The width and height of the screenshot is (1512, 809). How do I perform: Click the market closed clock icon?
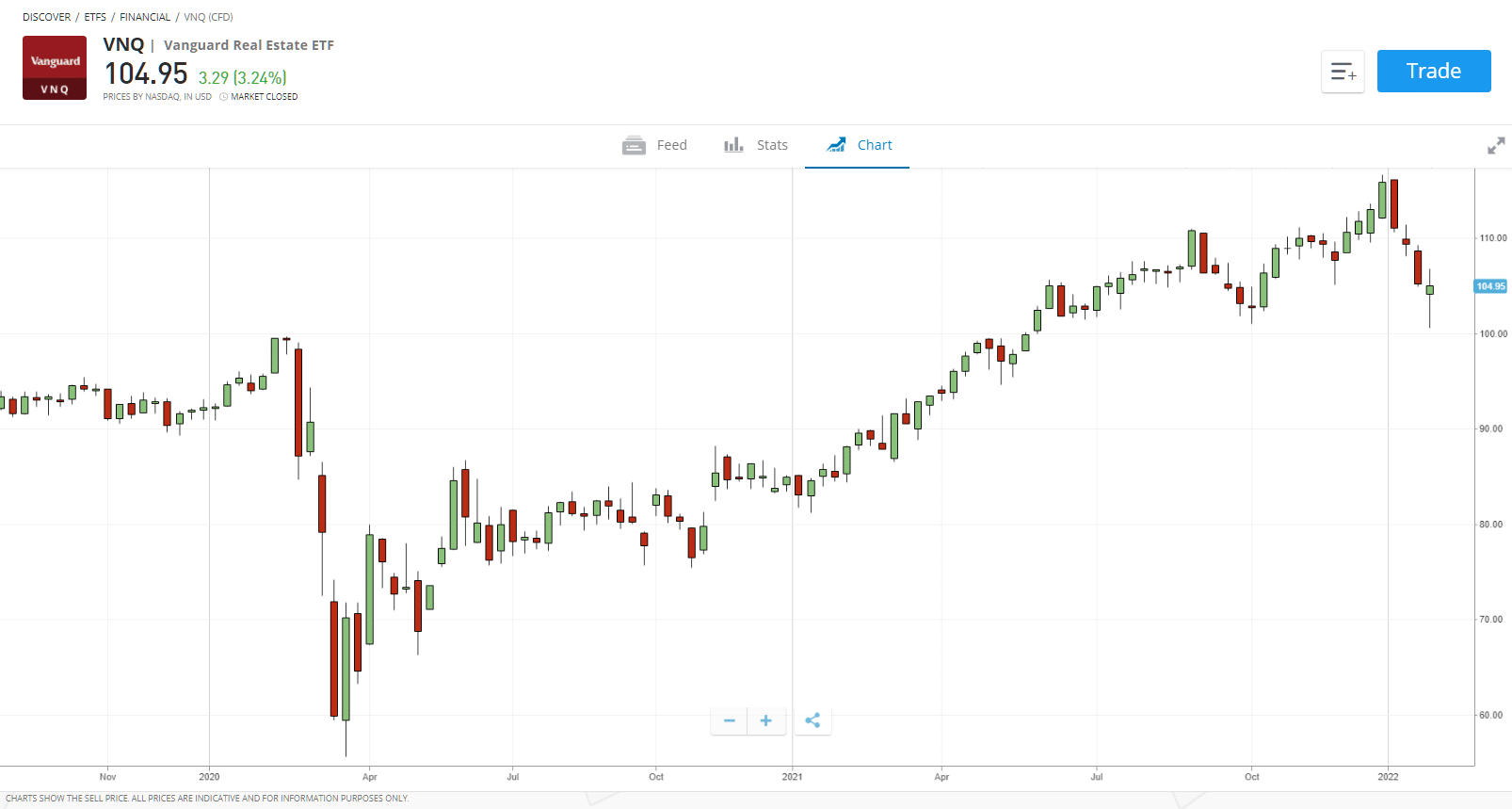click(224, 97)
